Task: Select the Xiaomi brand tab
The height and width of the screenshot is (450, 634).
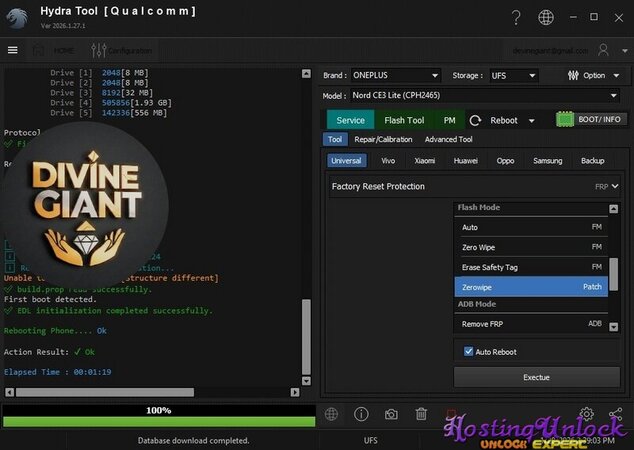Action: pos(424,160)
